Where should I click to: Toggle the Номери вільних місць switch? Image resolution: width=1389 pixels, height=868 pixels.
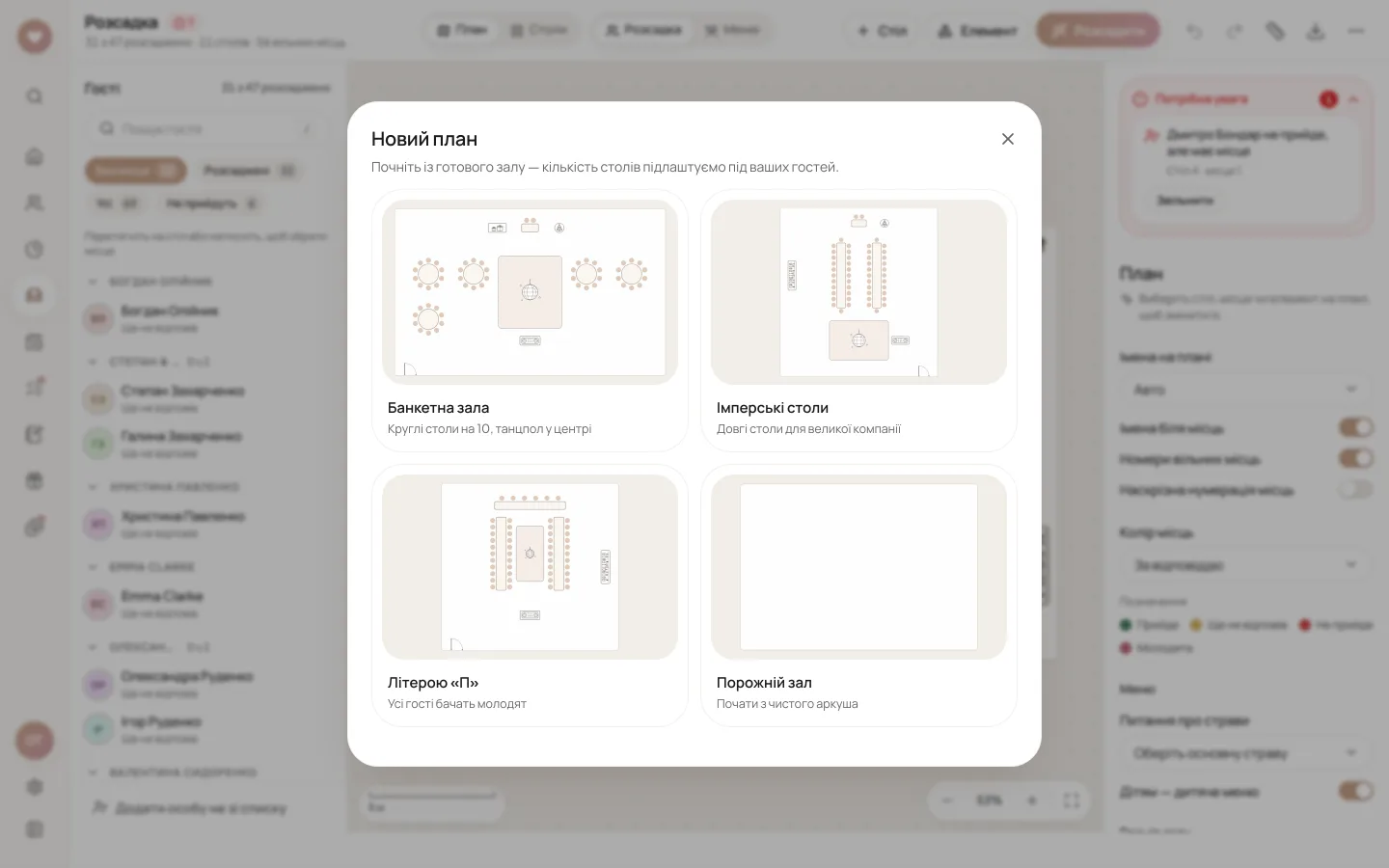click(1355, 458)
